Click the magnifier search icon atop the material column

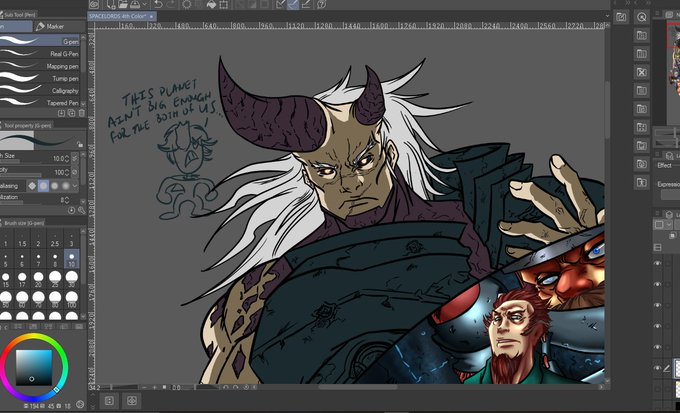pyautogui.click(x=642, y=17)
